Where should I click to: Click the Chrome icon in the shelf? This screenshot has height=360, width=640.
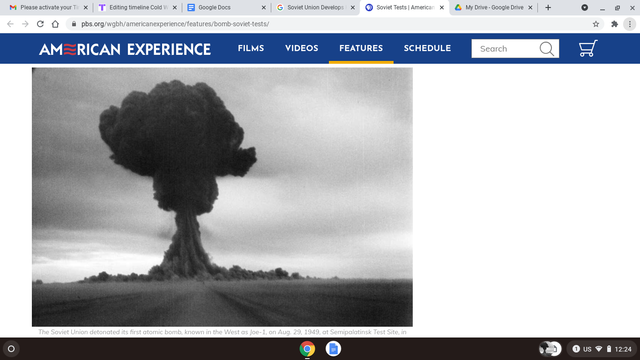point(307,349)
